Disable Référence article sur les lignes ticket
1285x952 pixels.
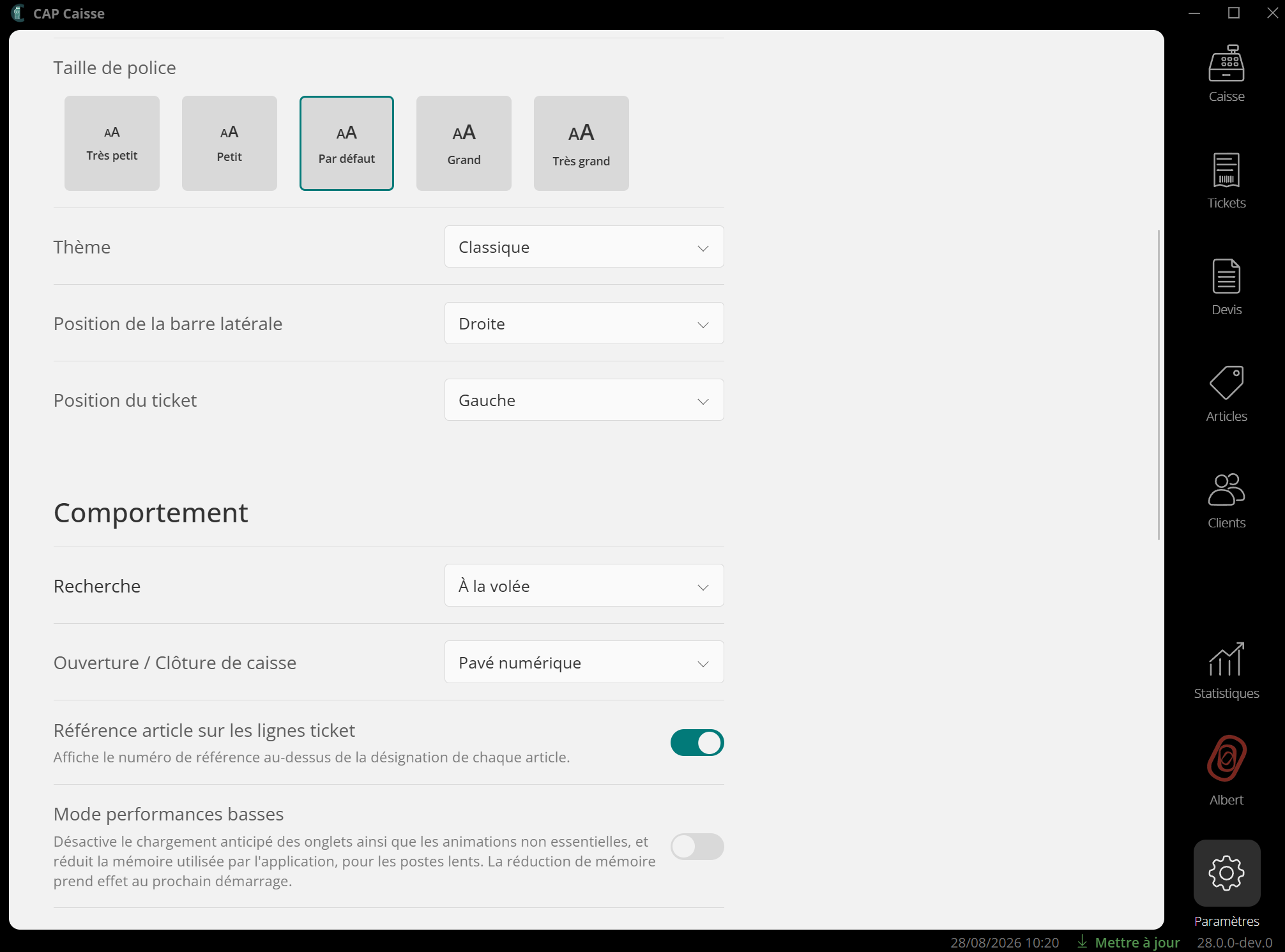pos(697,743)
